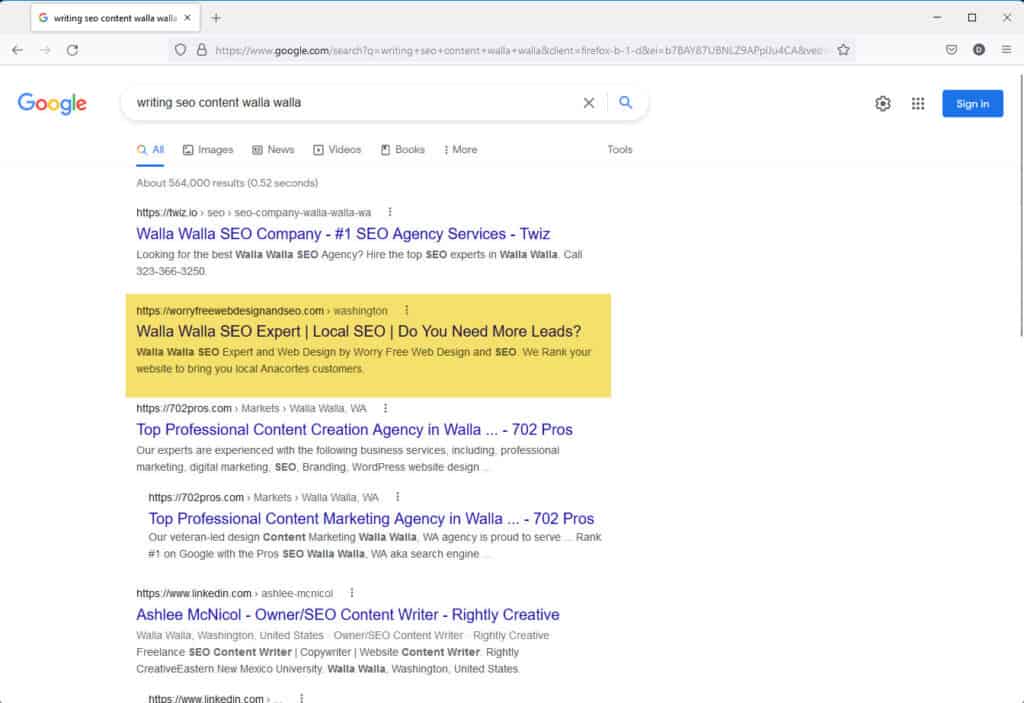
Task: Click 'About 564,000 results' text
Action: click(x=227, y=183)
